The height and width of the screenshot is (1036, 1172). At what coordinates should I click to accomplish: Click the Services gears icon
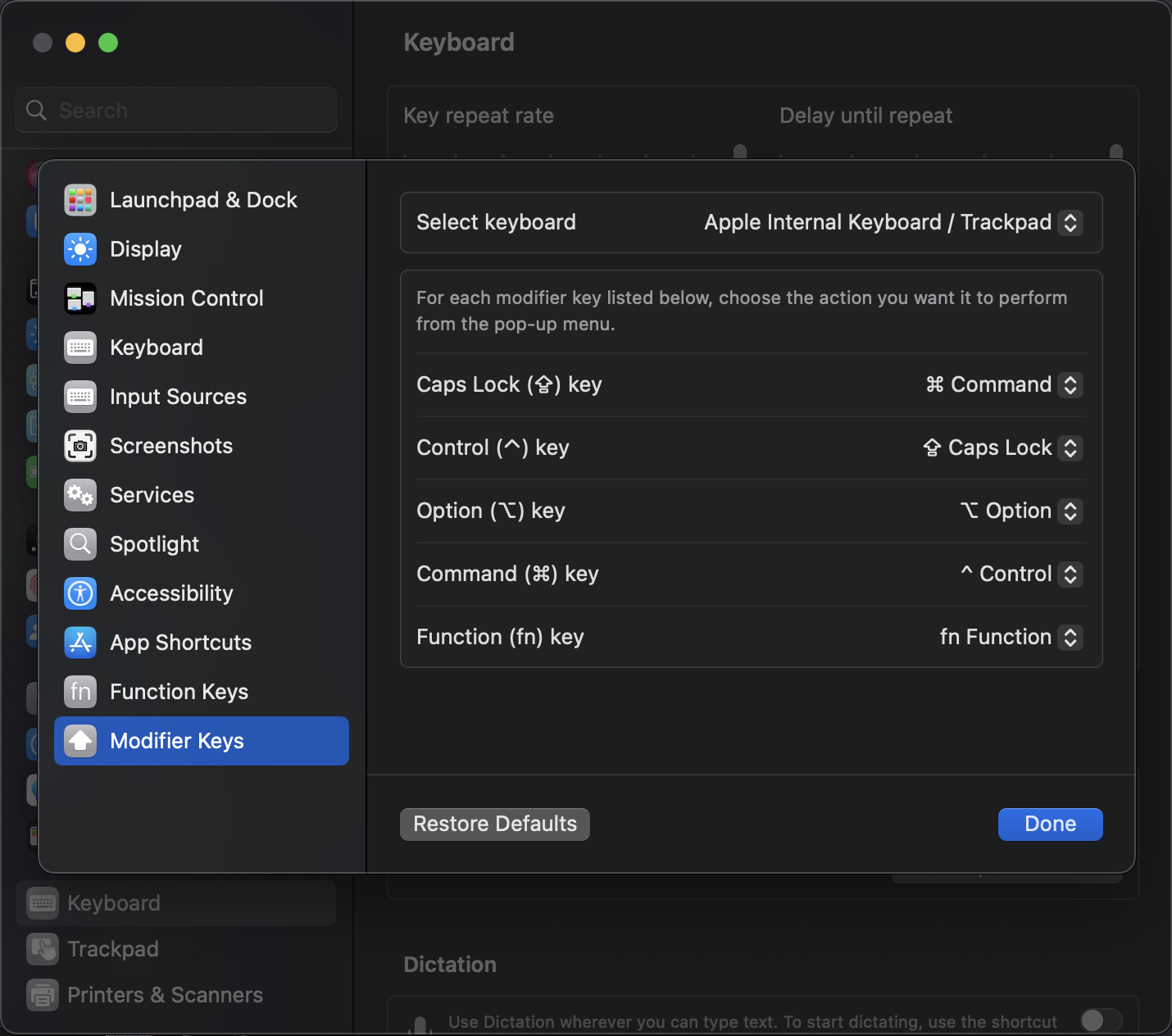[x=80, y=495]
